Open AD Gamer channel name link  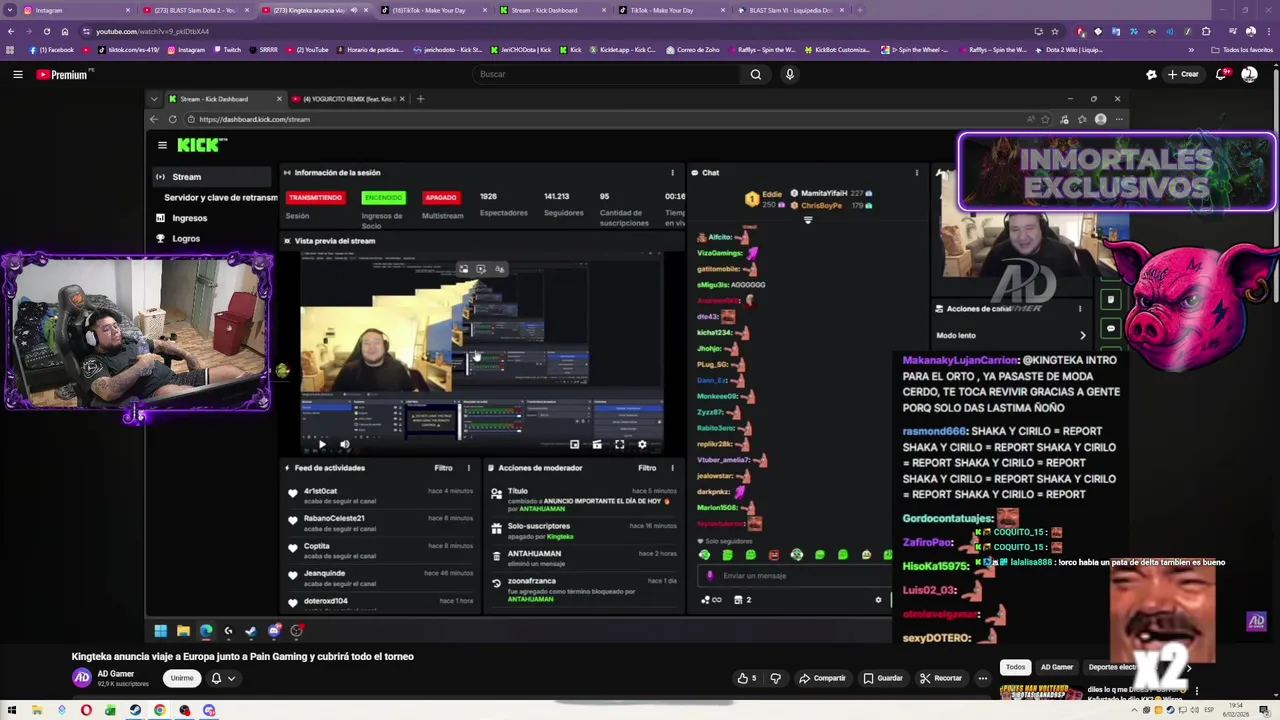pyautogui.click(x=115, y=673)
